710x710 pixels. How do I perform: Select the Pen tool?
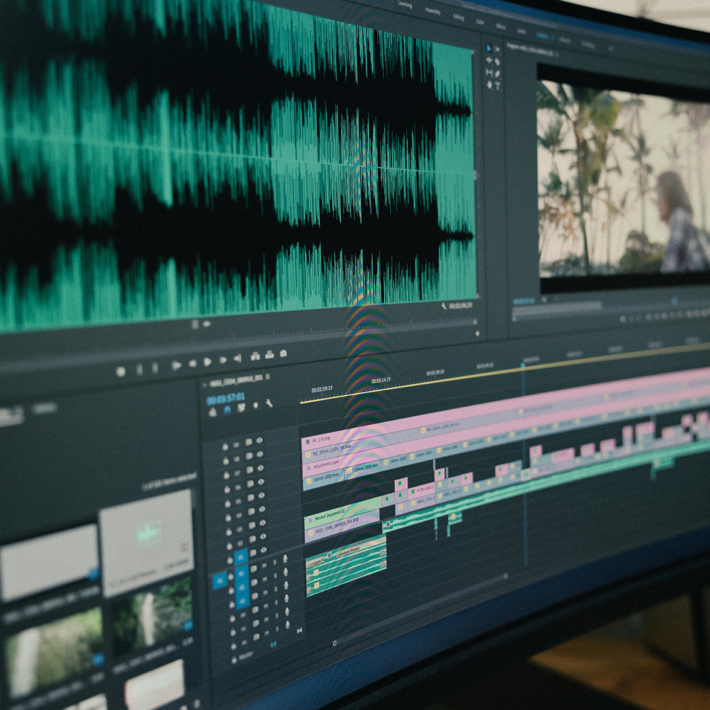498,74
